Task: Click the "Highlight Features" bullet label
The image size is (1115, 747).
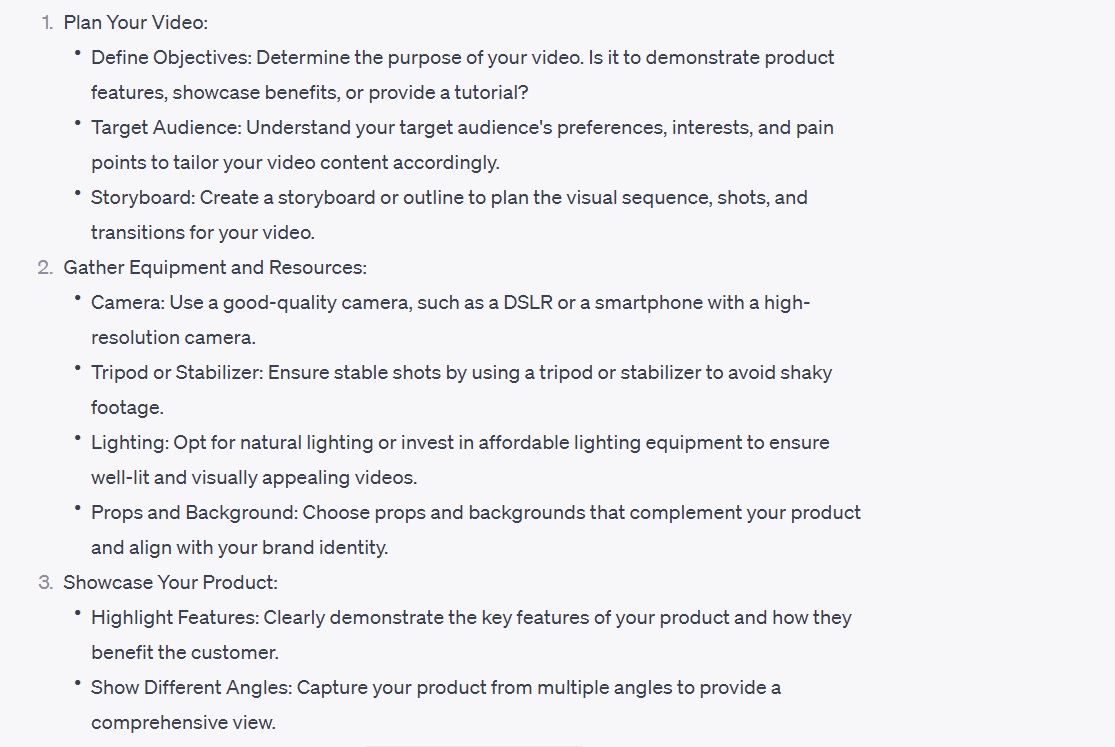Action: pos(174,617)
